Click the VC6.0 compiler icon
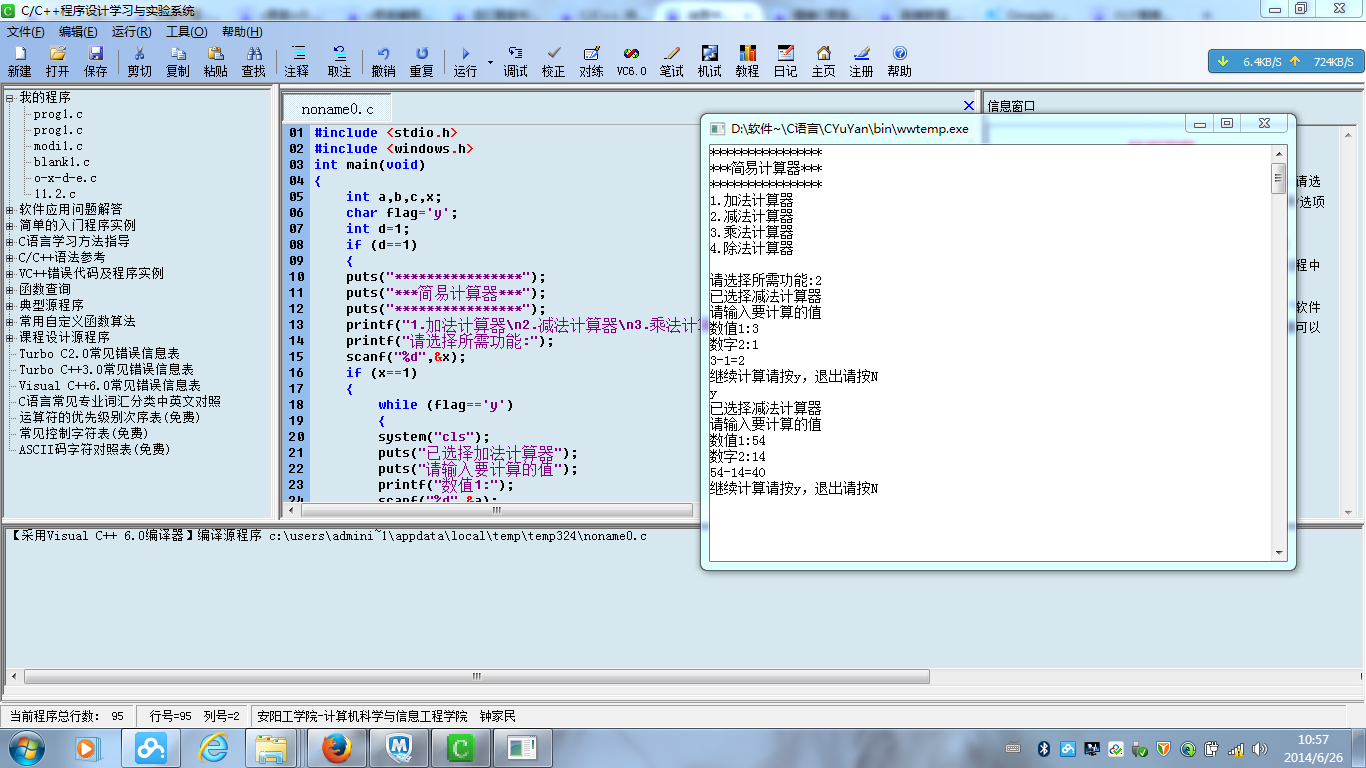Image resolution: width=1366 pixels, height=768 pixels. click(x=631, y=61)
